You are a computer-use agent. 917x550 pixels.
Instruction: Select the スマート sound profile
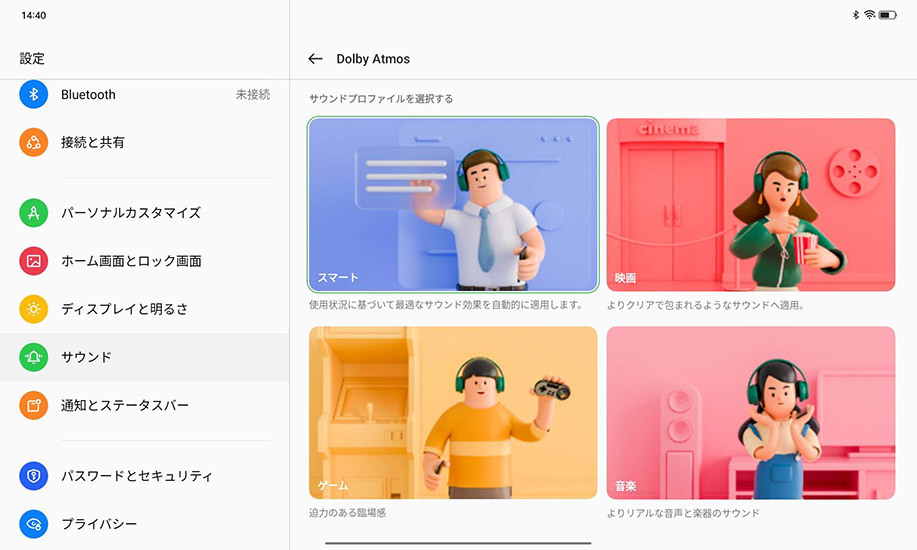coord(453,205)
